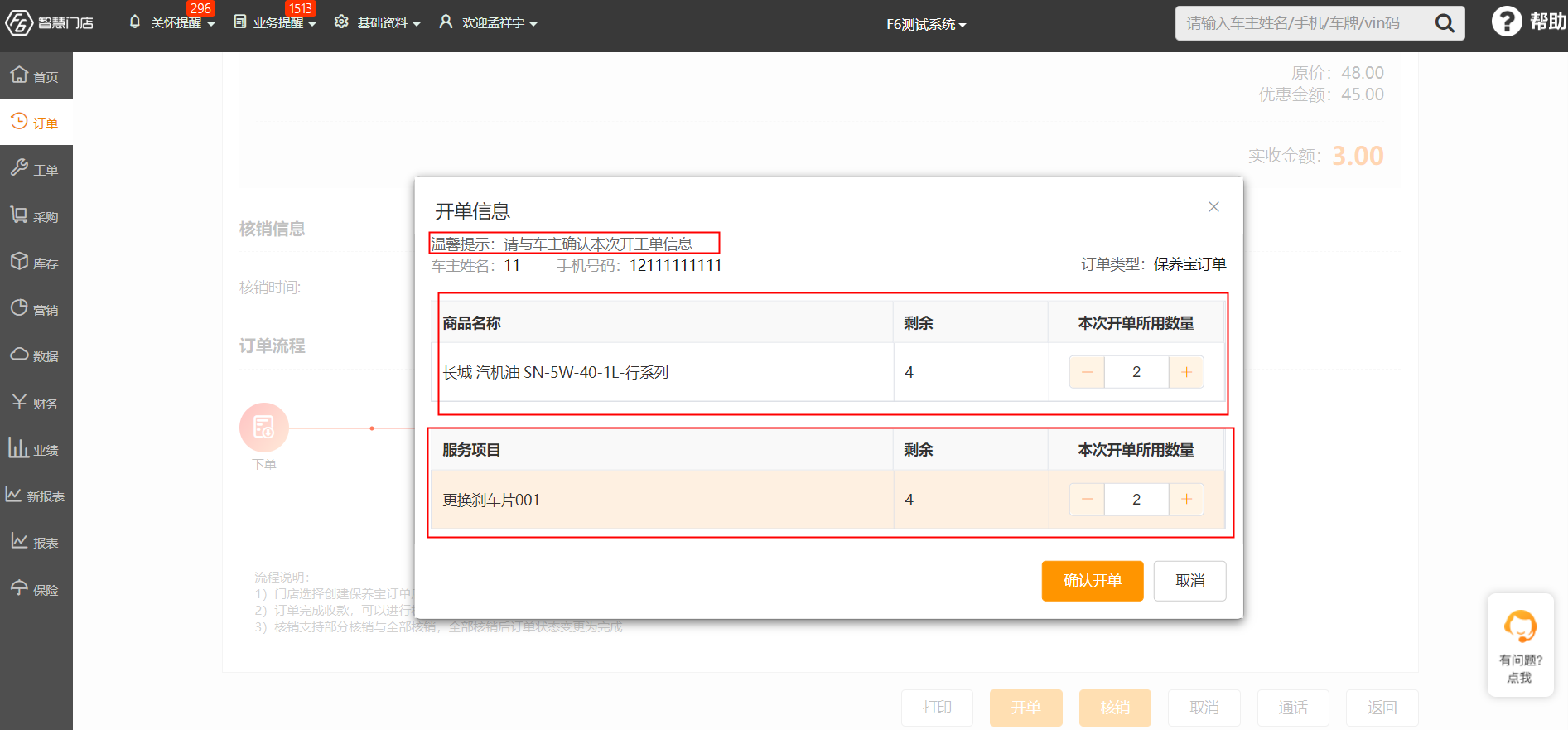Viewport: 1568px width, 730px height.
Task: Click 取消 in the 开单信息 dialog
Action: 1190,581
